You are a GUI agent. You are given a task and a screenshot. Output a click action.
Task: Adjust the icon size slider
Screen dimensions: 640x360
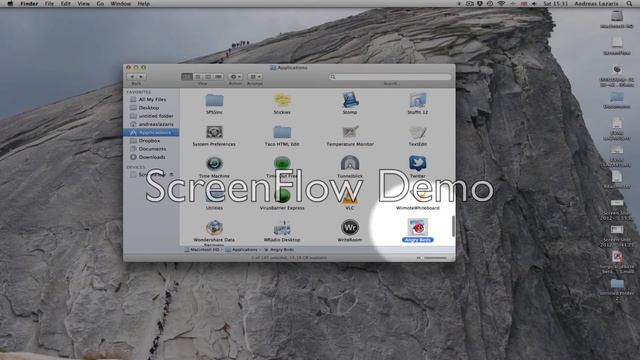point(433,258)
